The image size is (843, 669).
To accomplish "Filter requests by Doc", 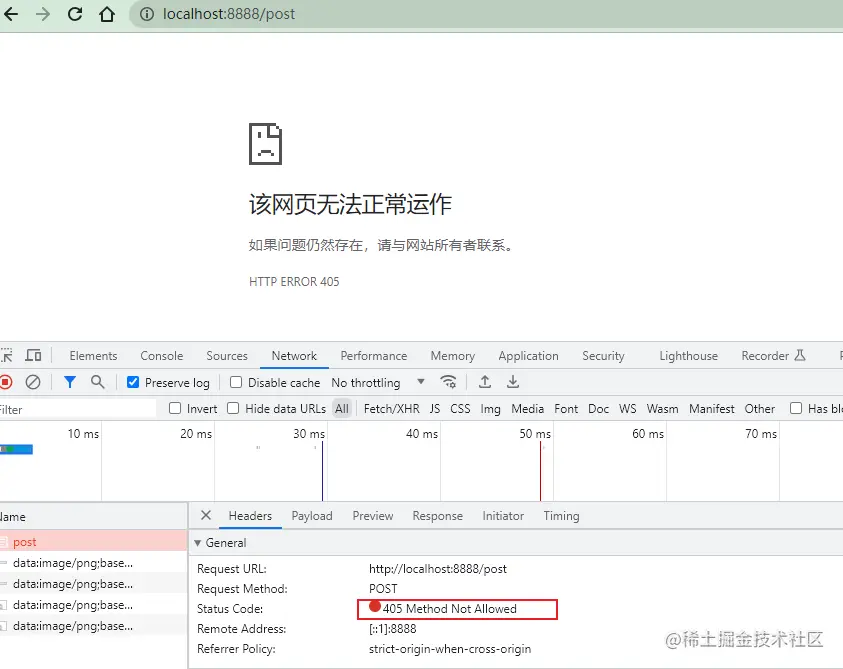I will click(598, 409).
